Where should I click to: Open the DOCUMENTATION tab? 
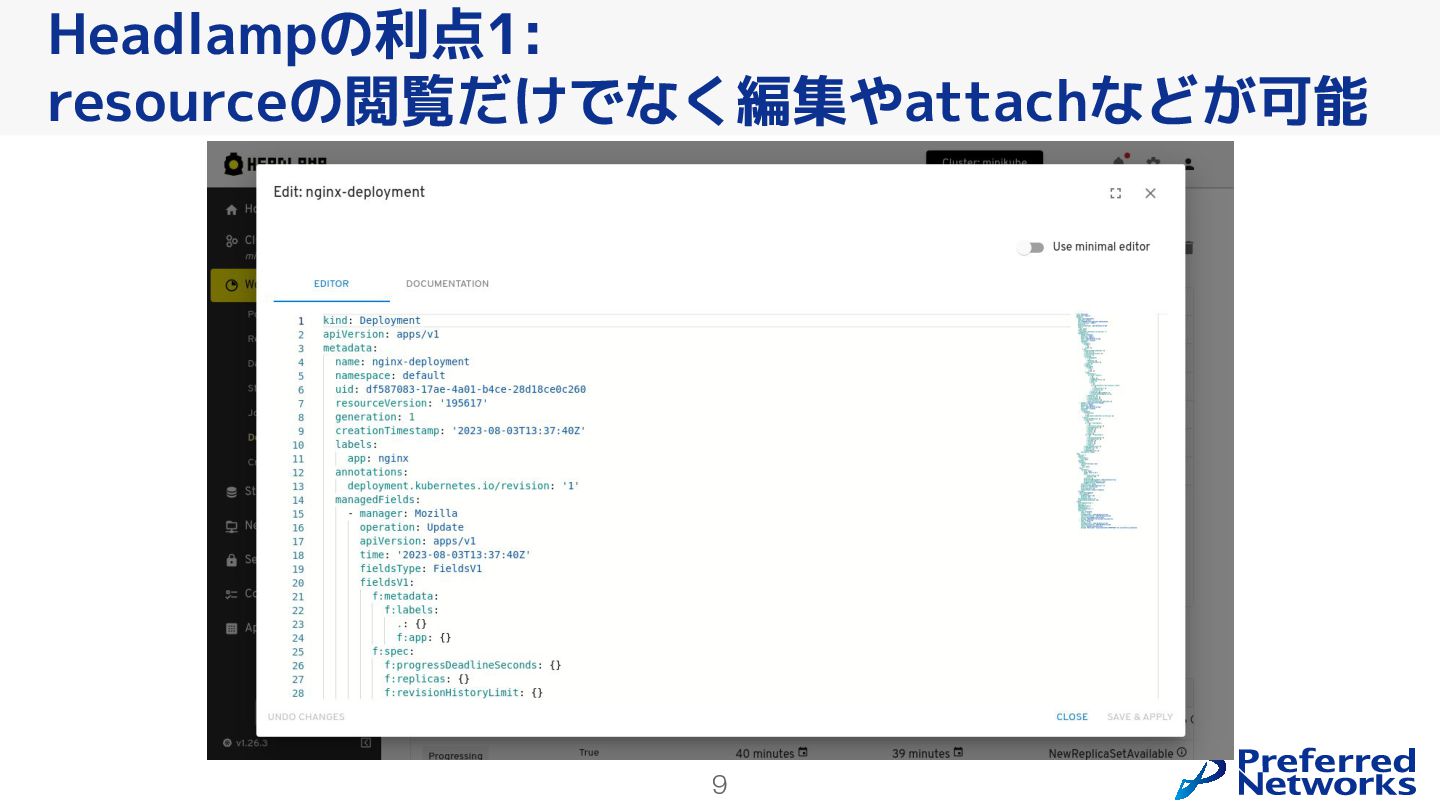(447, 284)
